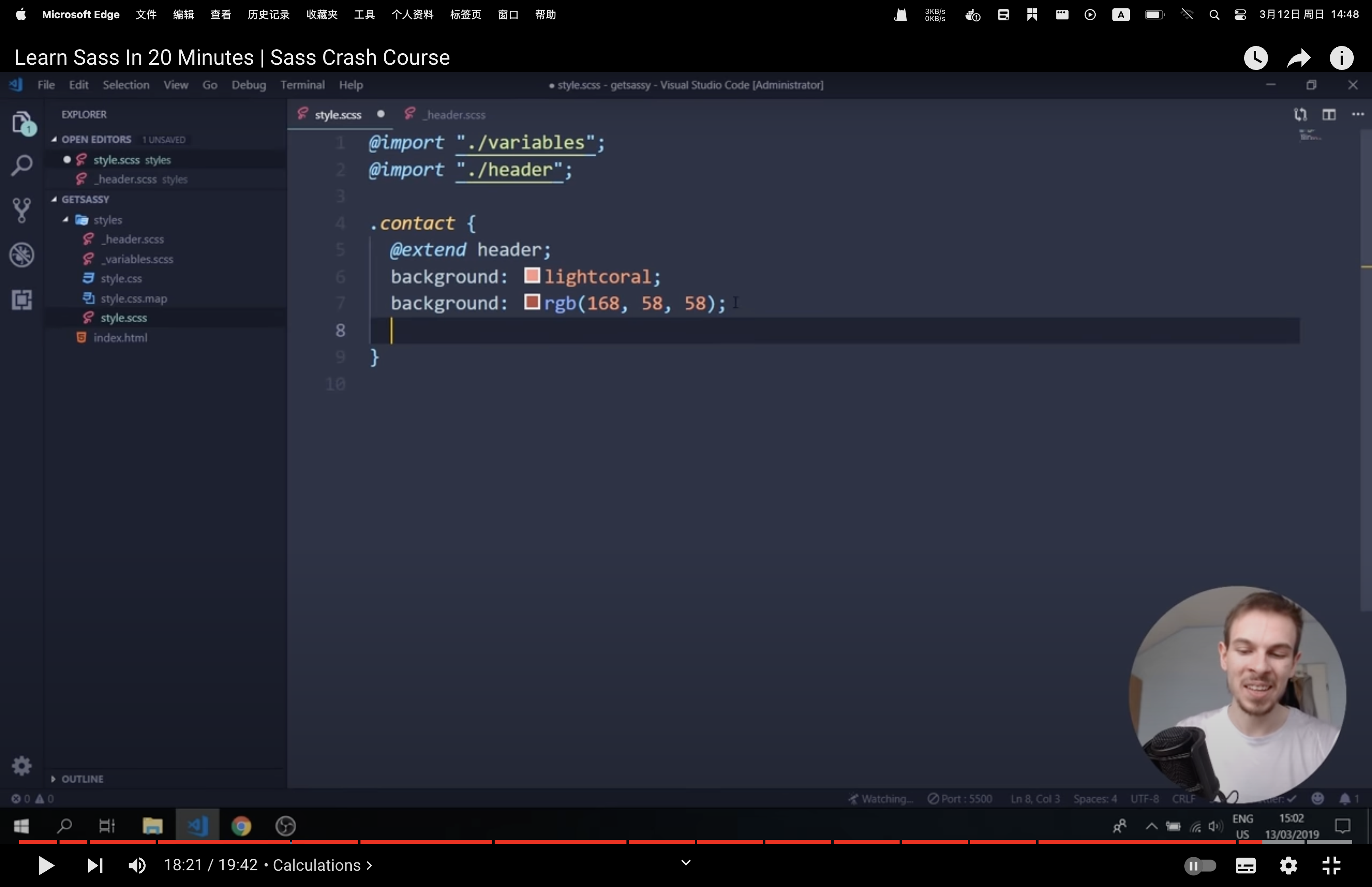Image resolution: width=1372 pixels, height=887 pixels.
Task: Expand Calculations chapter chevron
Action: (x=369, y=866)
